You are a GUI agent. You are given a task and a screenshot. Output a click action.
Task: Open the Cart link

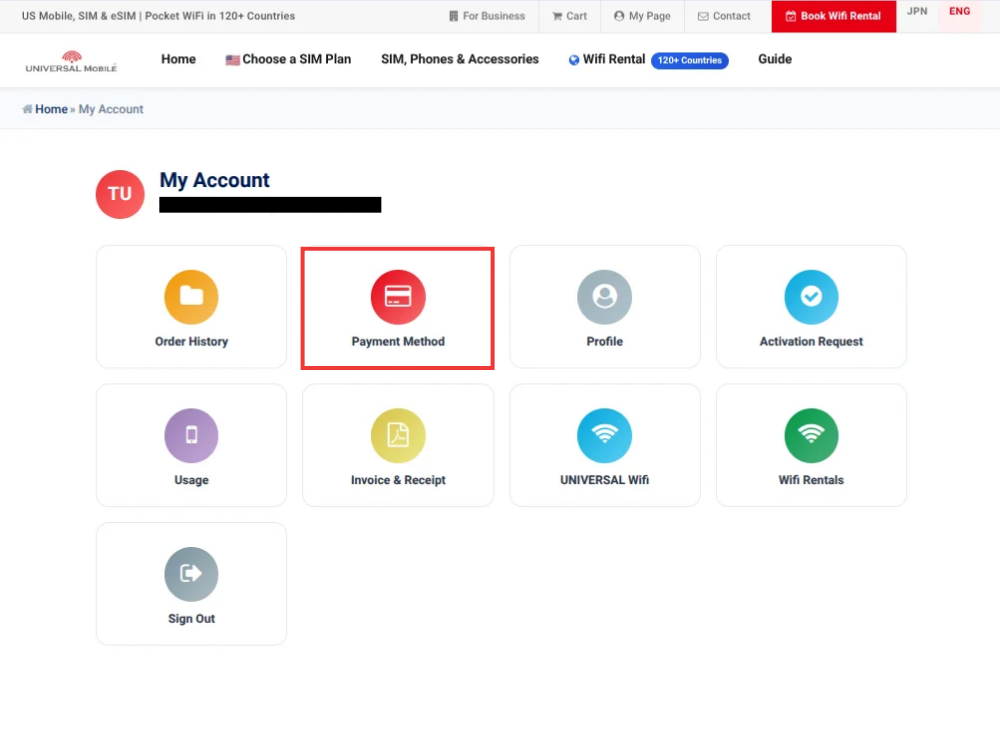(x=570, y=16)
